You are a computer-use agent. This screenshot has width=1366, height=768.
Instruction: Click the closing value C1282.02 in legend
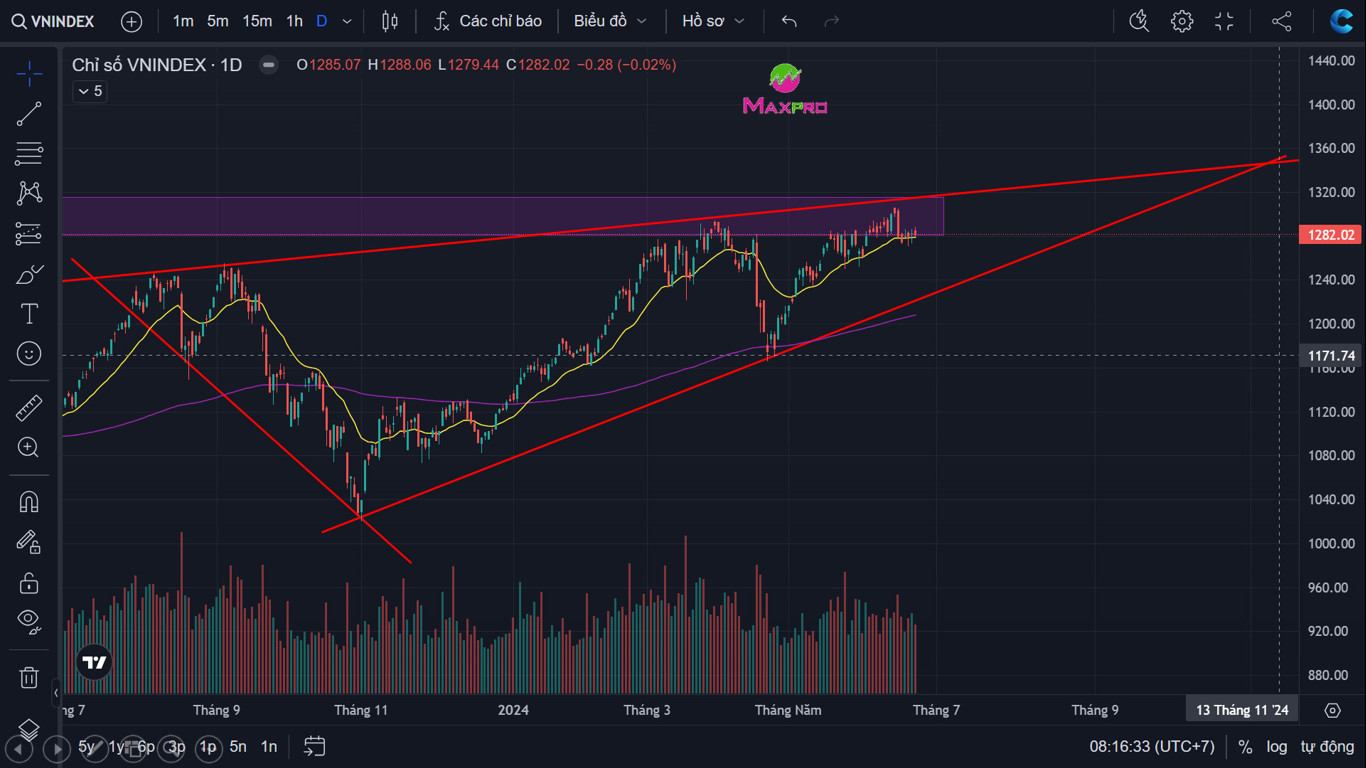(x=537, y=65)
